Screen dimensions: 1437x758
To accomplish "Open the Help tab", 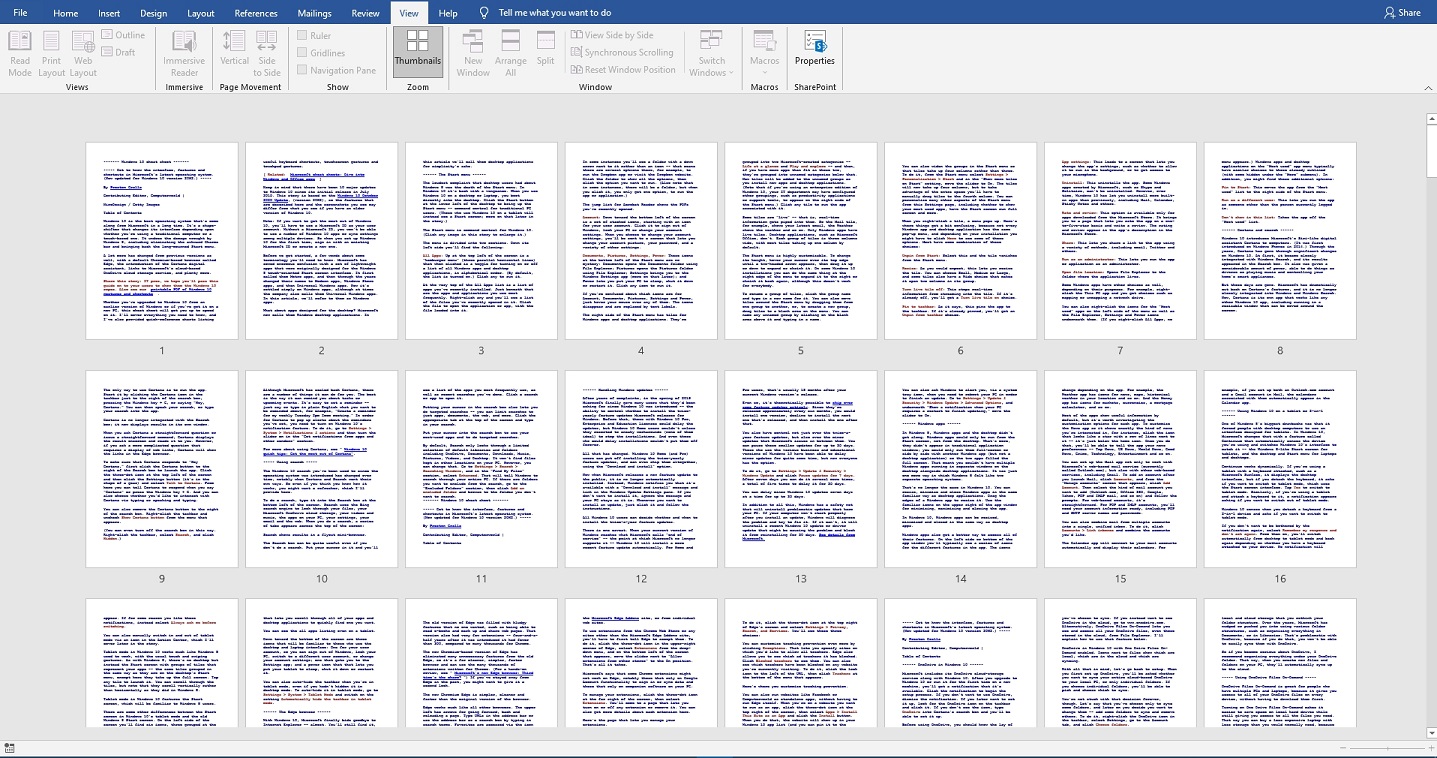I will (448, 13).
